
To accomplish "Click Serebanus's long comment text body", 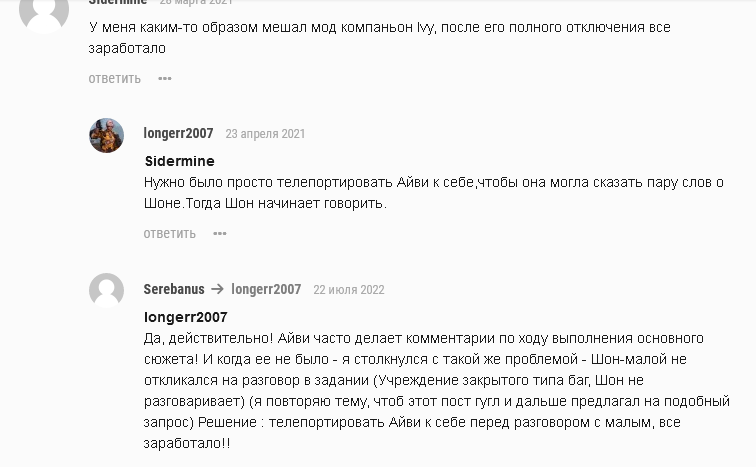I will pyautogui.click(x=436, y=390).
